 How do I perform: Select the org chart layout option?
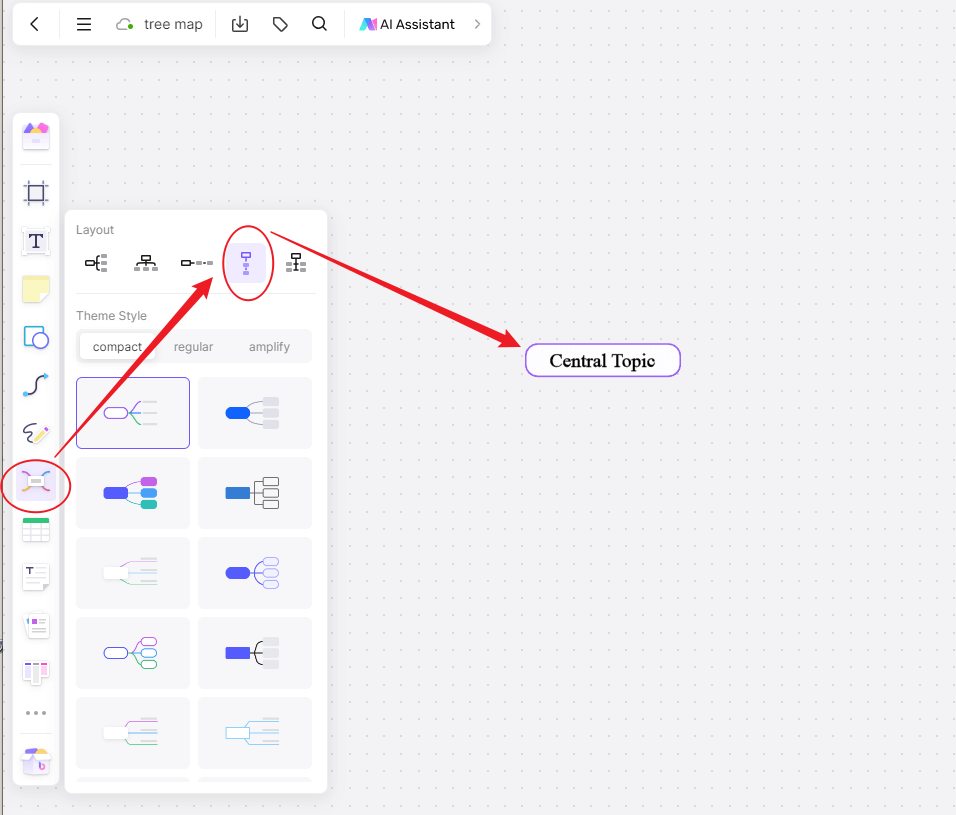[x=146, y=262]
